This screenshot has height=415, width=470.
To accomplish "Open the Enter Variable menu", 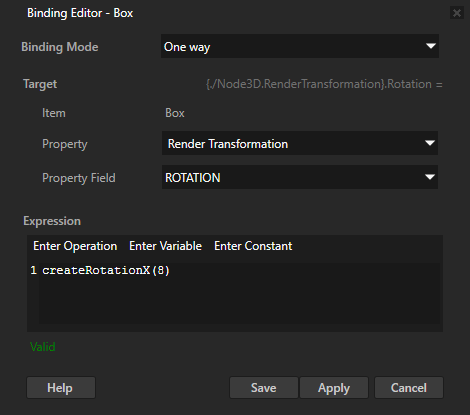I will point(165,246).
